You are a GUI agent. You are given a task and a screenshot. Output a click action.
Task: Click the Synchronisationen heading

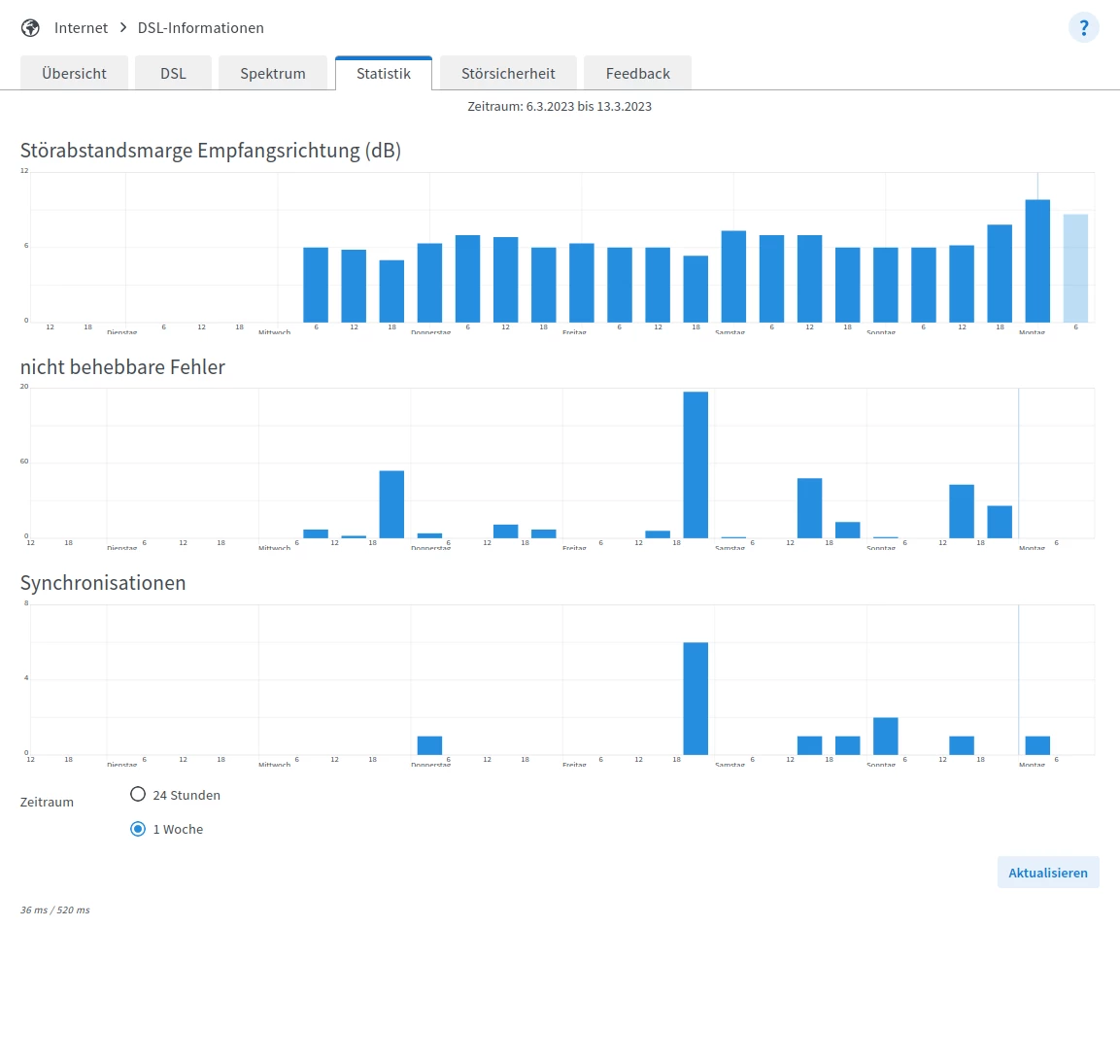pyautogui.click(x=103, y=583)
